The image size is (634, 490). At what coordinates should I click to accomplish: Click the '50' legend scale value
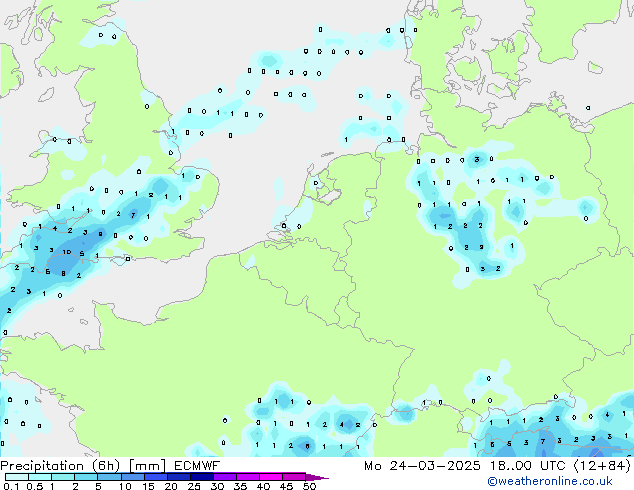[309, 486]
